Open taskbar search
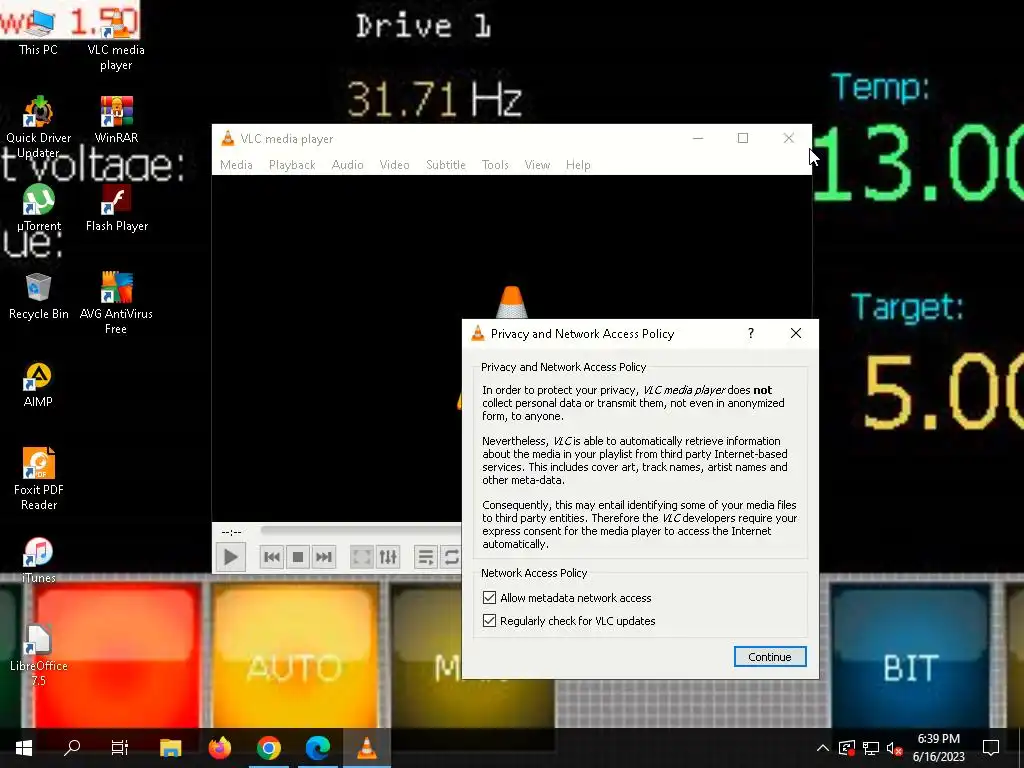1024x768 pixels. tap(72, 748)
